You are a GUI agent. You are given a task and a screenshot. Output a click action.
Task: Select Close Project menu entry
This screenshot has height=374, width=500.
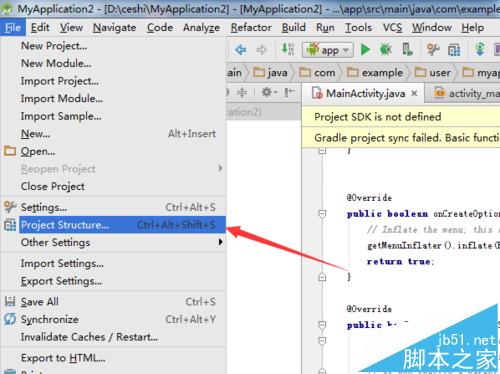113,187
